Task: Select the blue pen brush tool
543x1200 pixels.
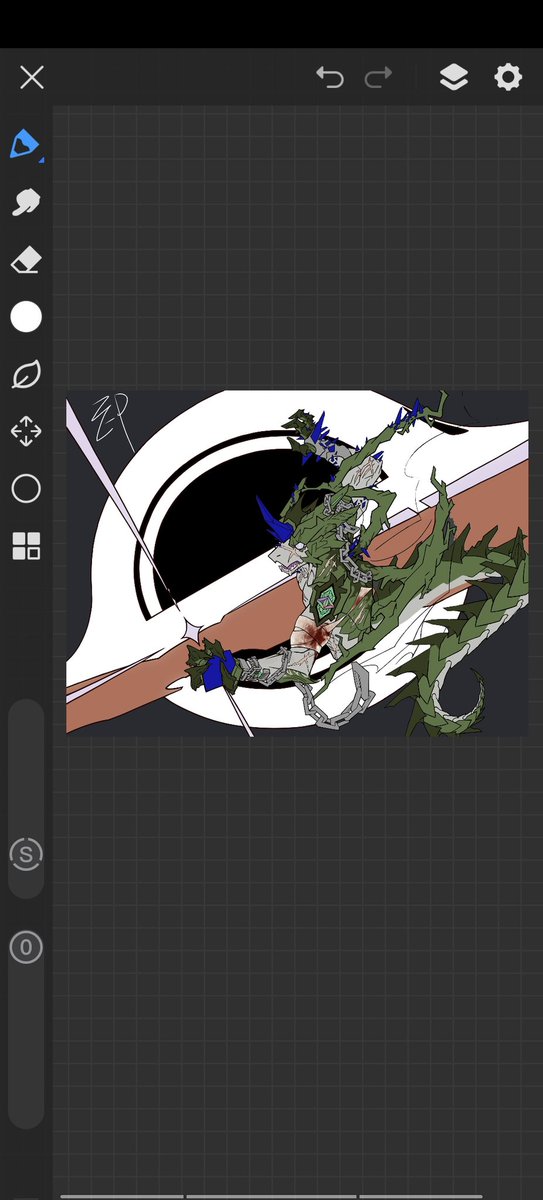Action: pyautogui.click(x=26, y=145)
